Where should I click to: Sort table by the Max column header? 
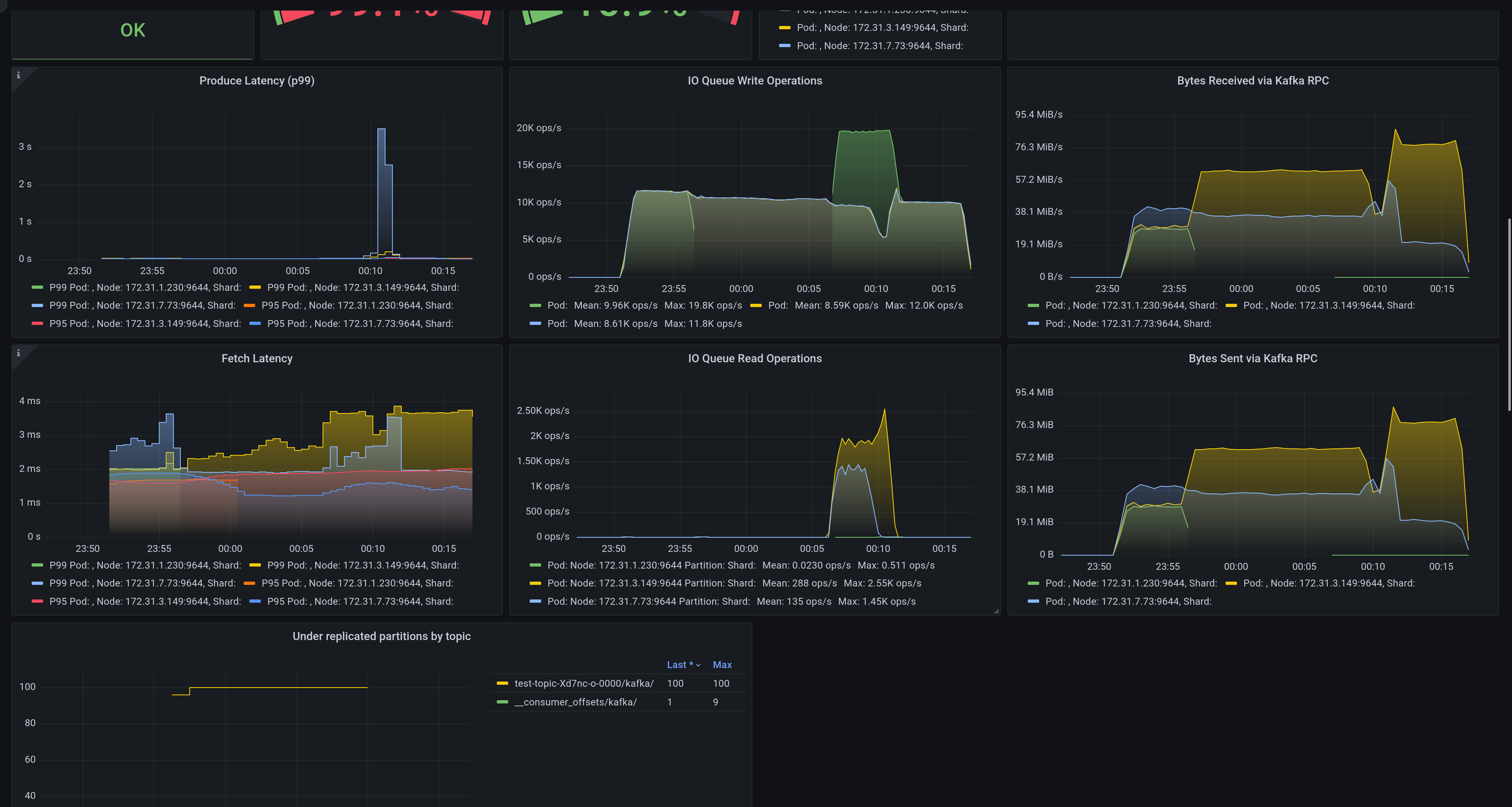pos(723,664)
